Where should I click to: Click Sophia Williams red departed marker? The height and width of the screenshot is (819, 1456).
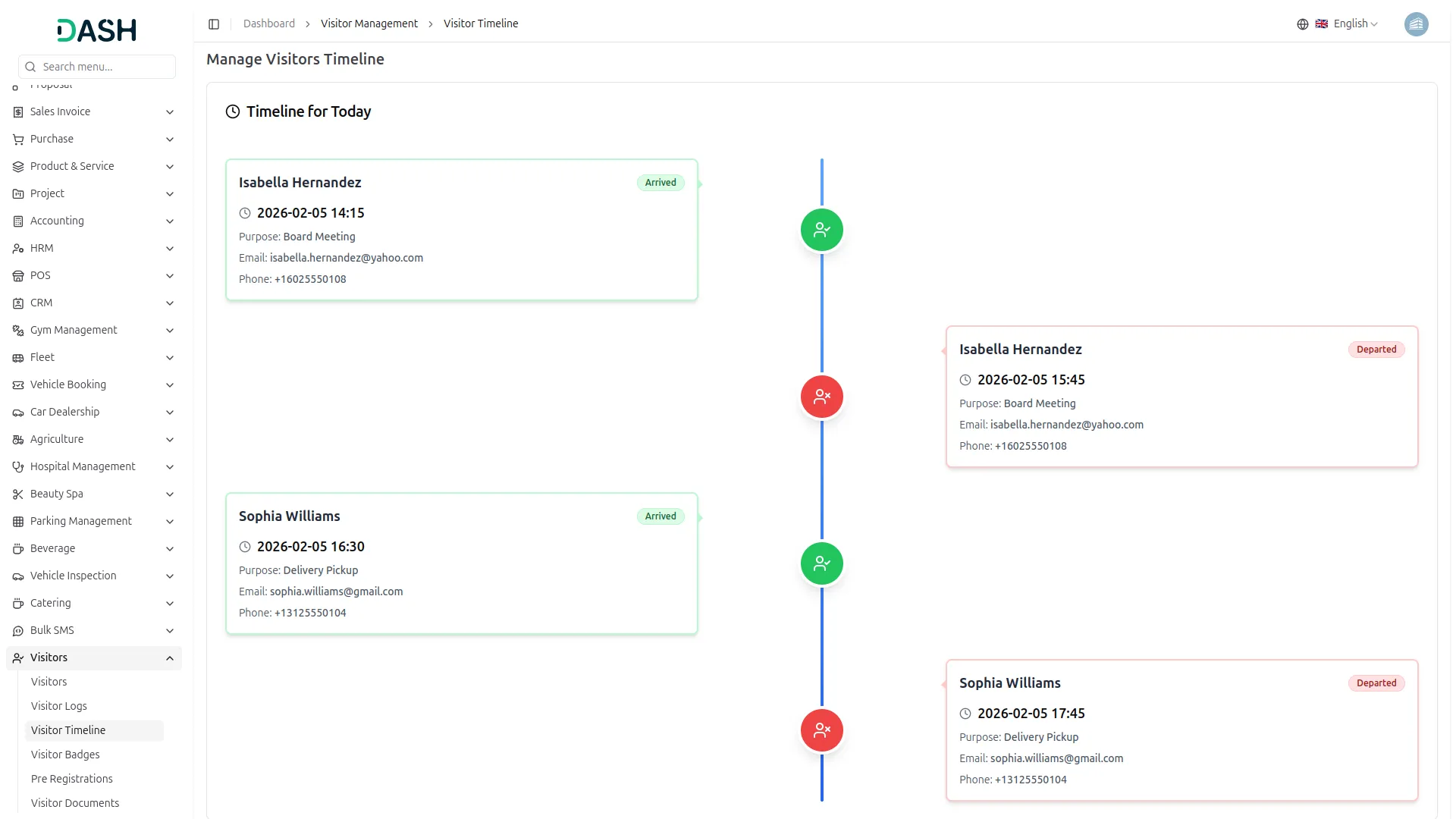click(x=821, y=730)
